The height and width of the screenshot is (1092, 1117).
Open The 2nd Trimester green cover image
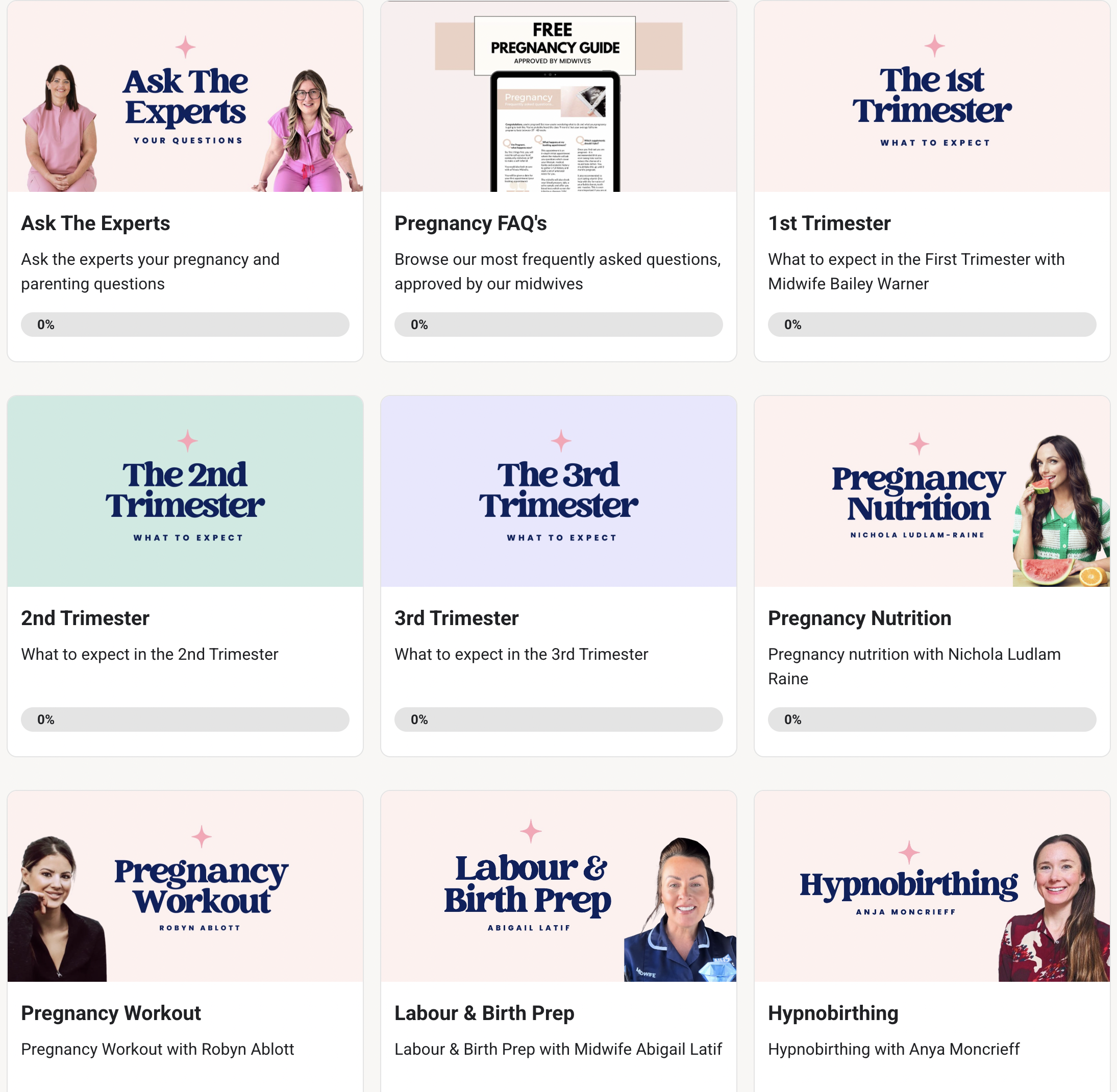(185, 491)
